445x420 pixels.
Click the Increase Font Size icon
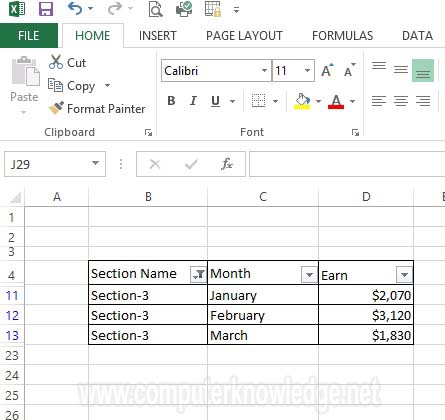[x=327, y=70]
